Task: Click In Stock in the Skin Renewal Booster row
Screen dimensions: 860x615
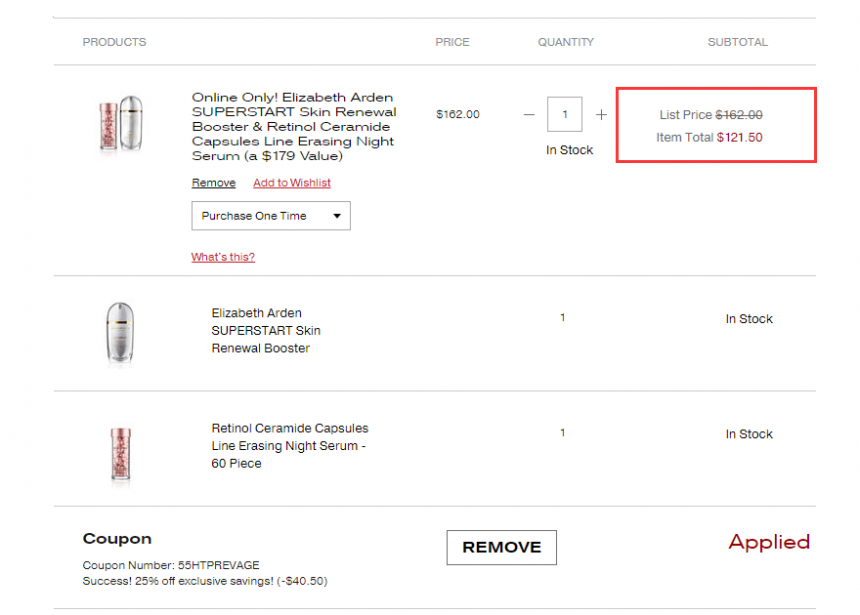Action: click(749, 319)
